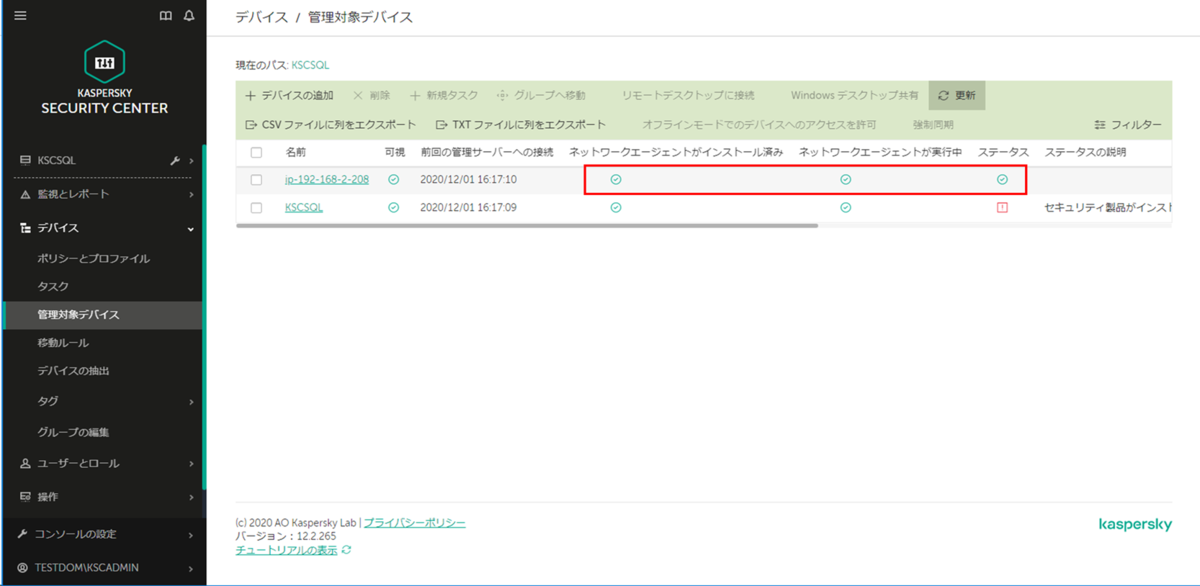Open the hamburger menu icon
1200x586 pixels.
click(19, 15)
